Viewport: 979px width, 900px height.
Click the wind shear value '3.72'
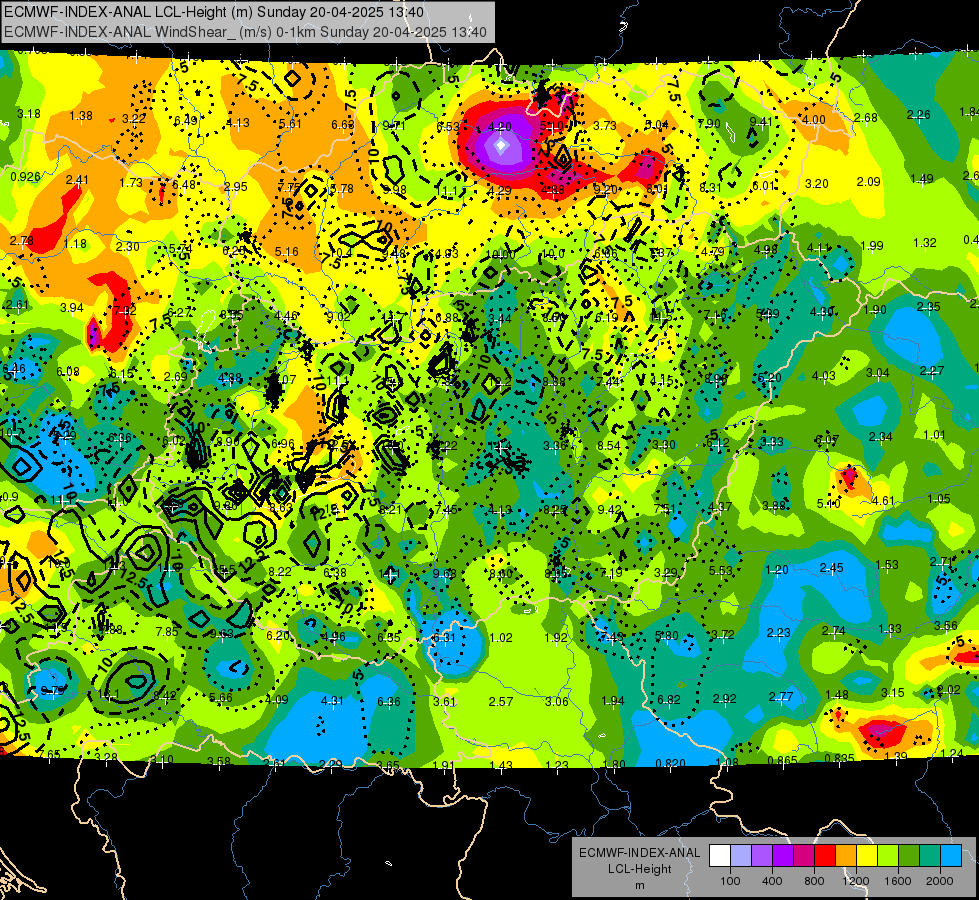click(723, 635)
